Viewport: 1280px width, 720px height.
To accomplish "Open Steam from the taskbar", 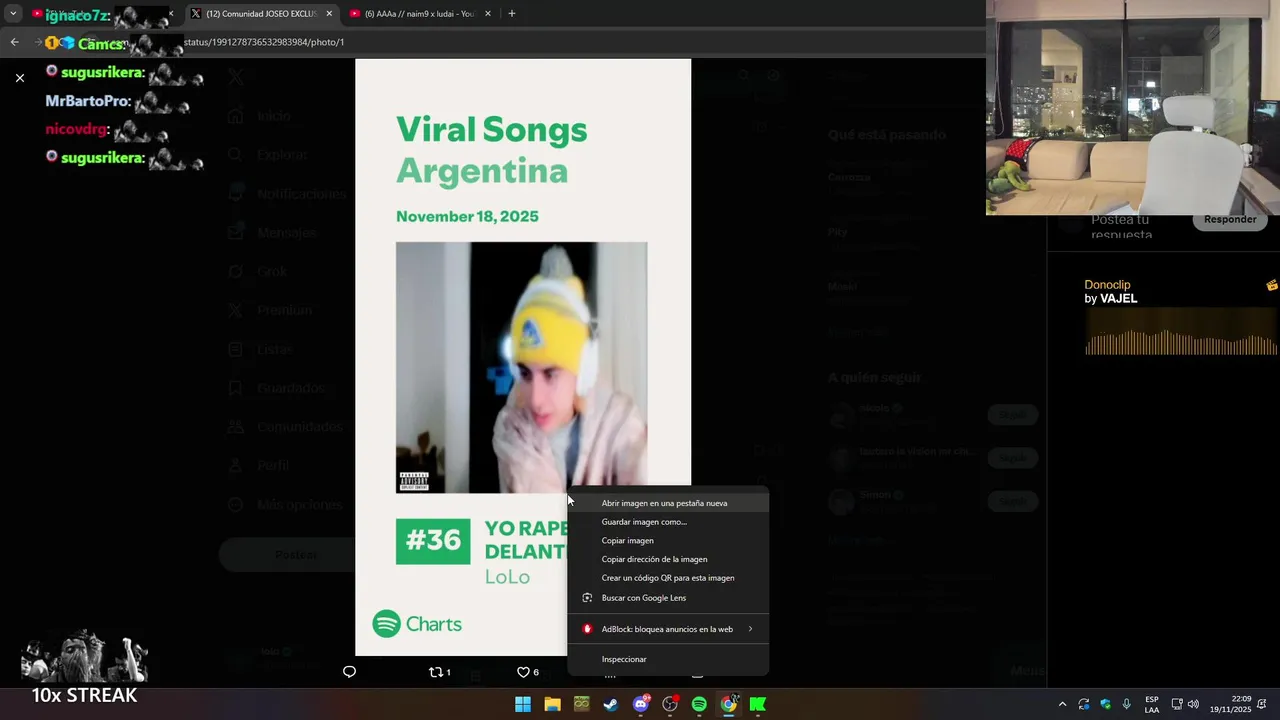I will point(611,704).
